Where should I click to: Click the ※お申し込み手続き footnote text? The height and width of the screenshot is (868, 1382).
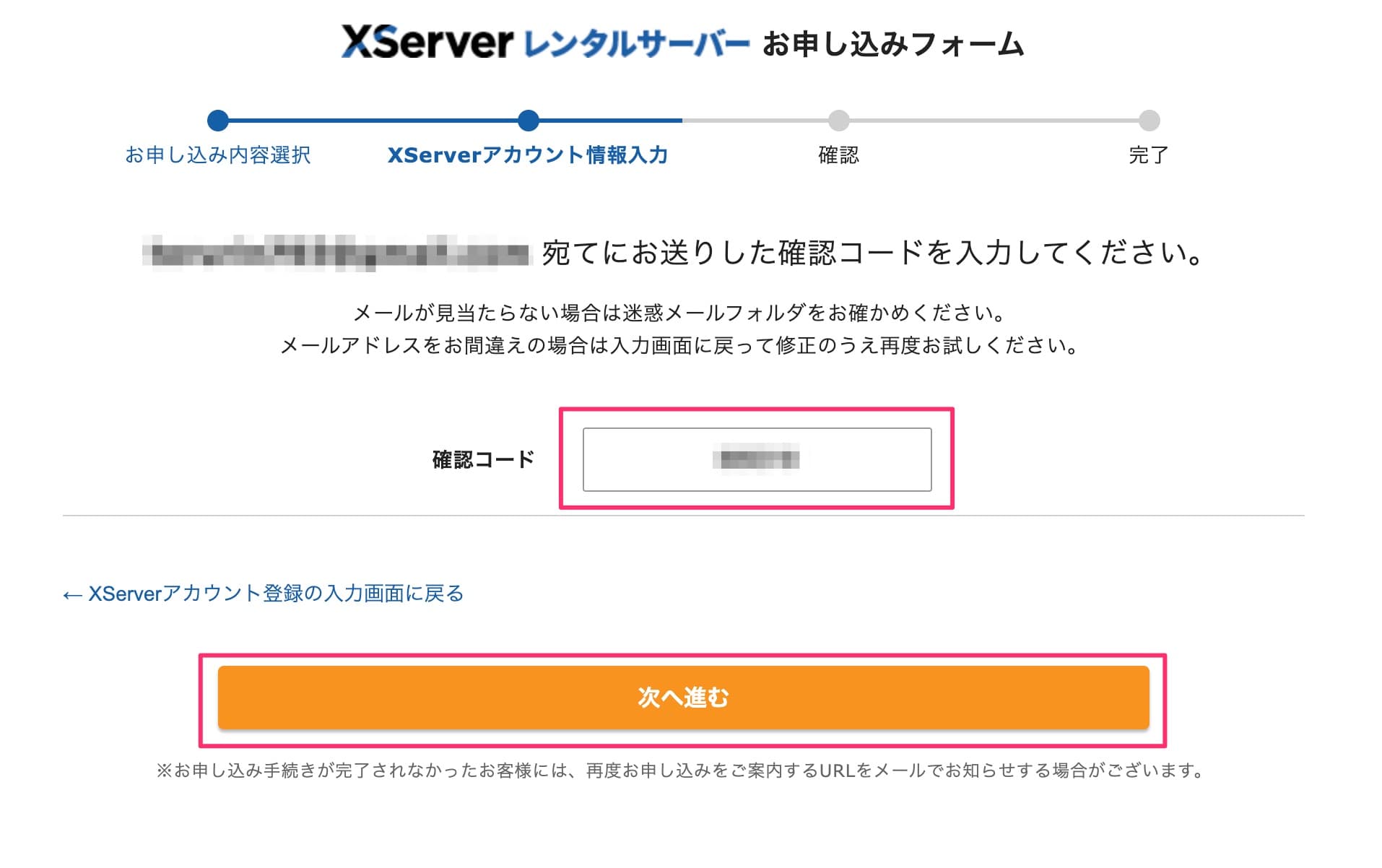pos(680,771)
